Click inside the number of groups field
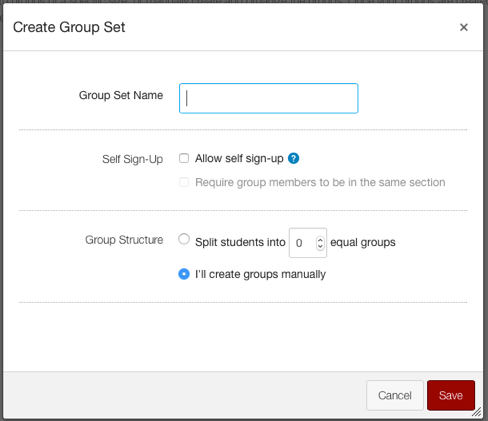The height and width of the screenshot is (421, 488). pyautogui.click(x=303, y=243)
